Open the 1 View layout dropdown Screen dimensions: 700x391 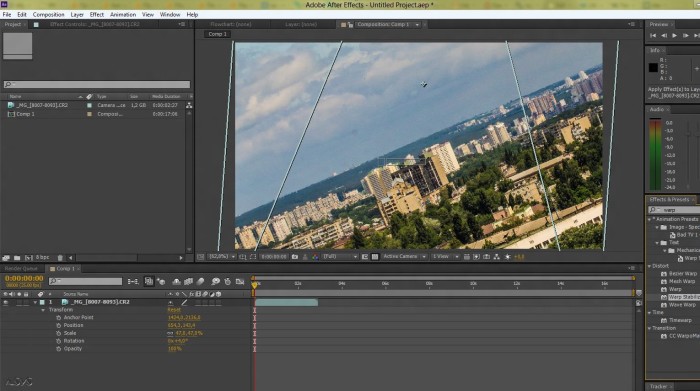coord(445,257)
